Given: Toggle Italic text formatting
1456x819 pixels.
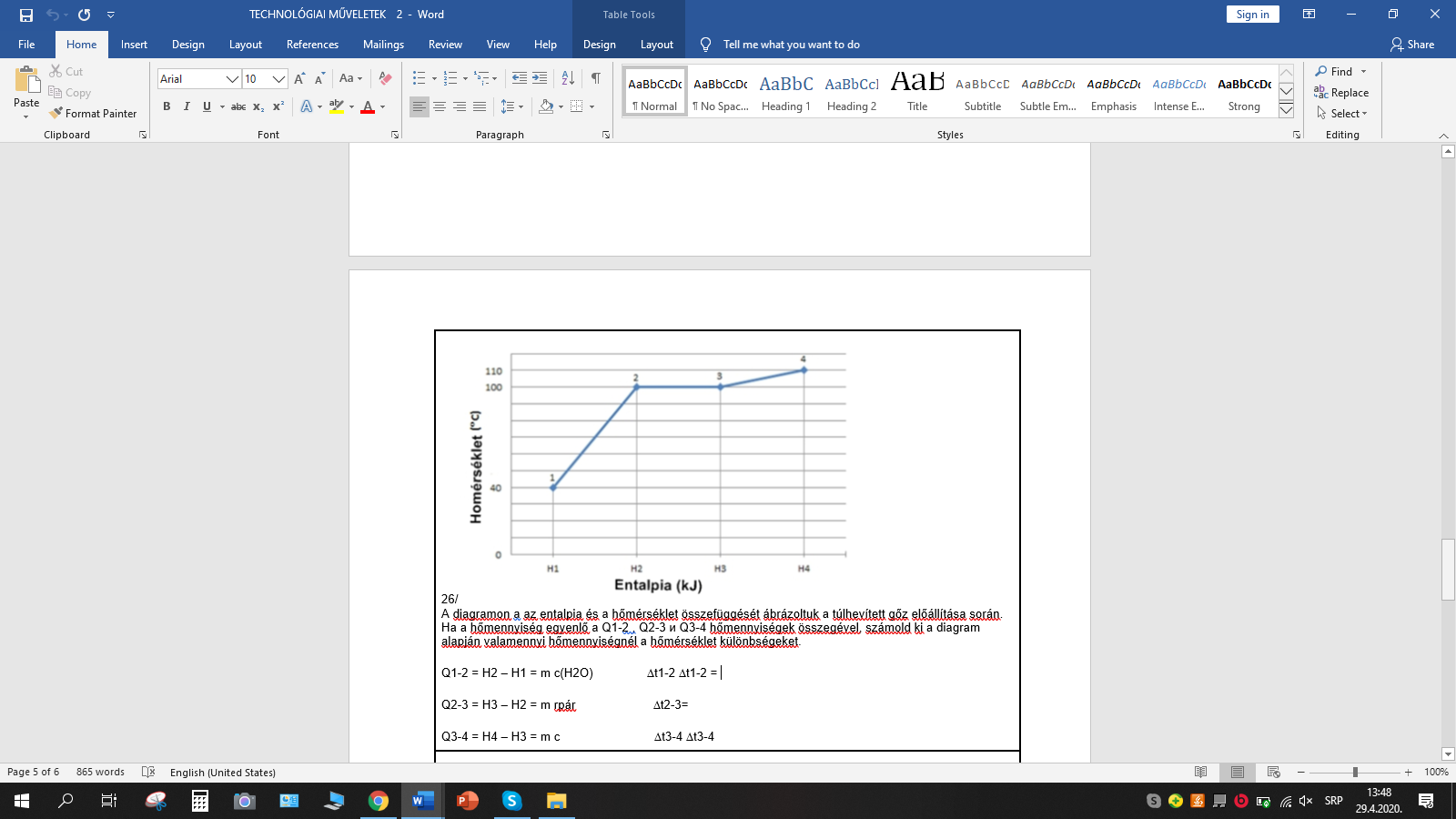Looking at the screenshot, I should 187,106.
